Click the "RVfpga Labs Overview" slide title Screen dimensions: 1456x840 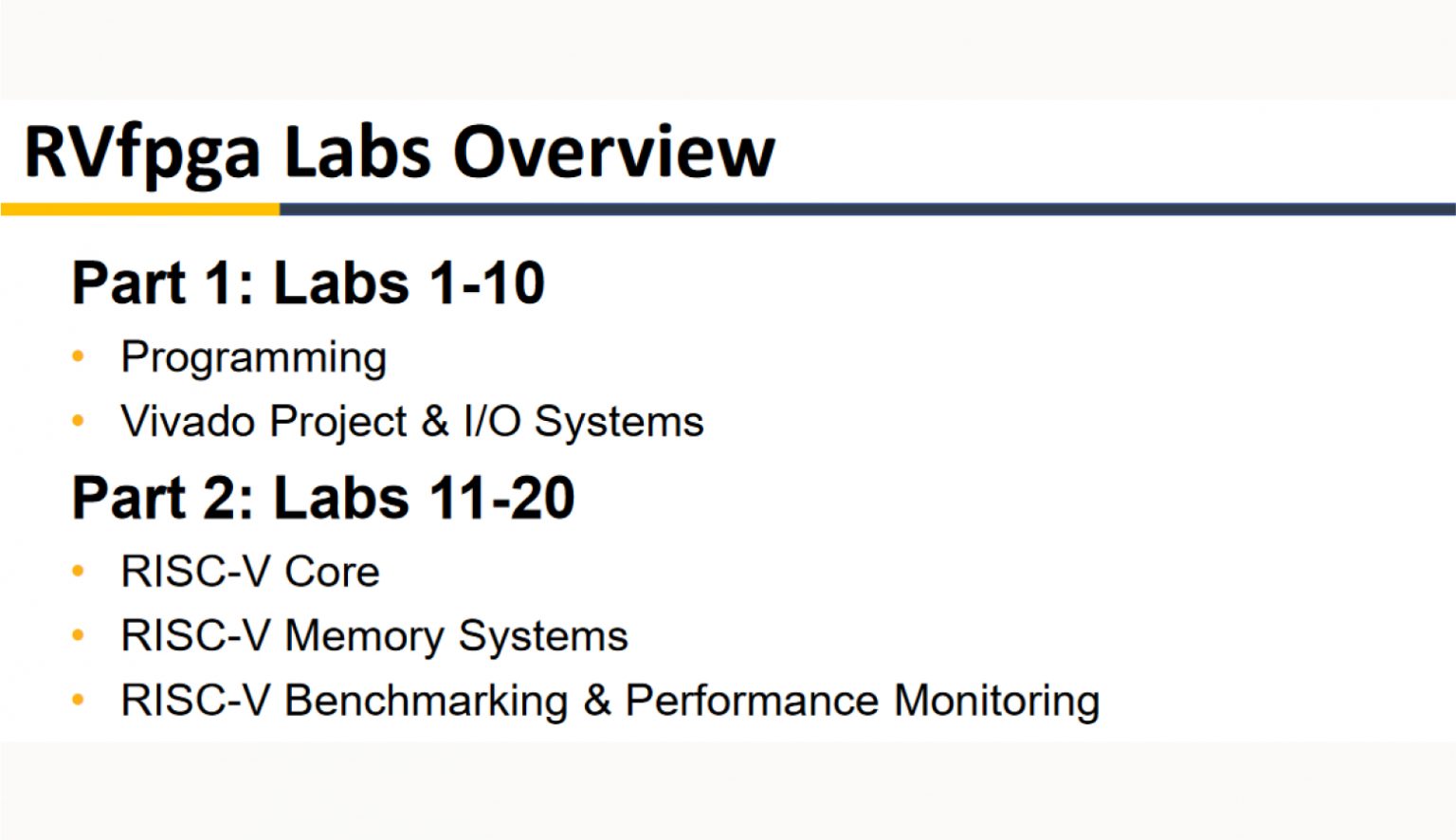coord(399,152)
